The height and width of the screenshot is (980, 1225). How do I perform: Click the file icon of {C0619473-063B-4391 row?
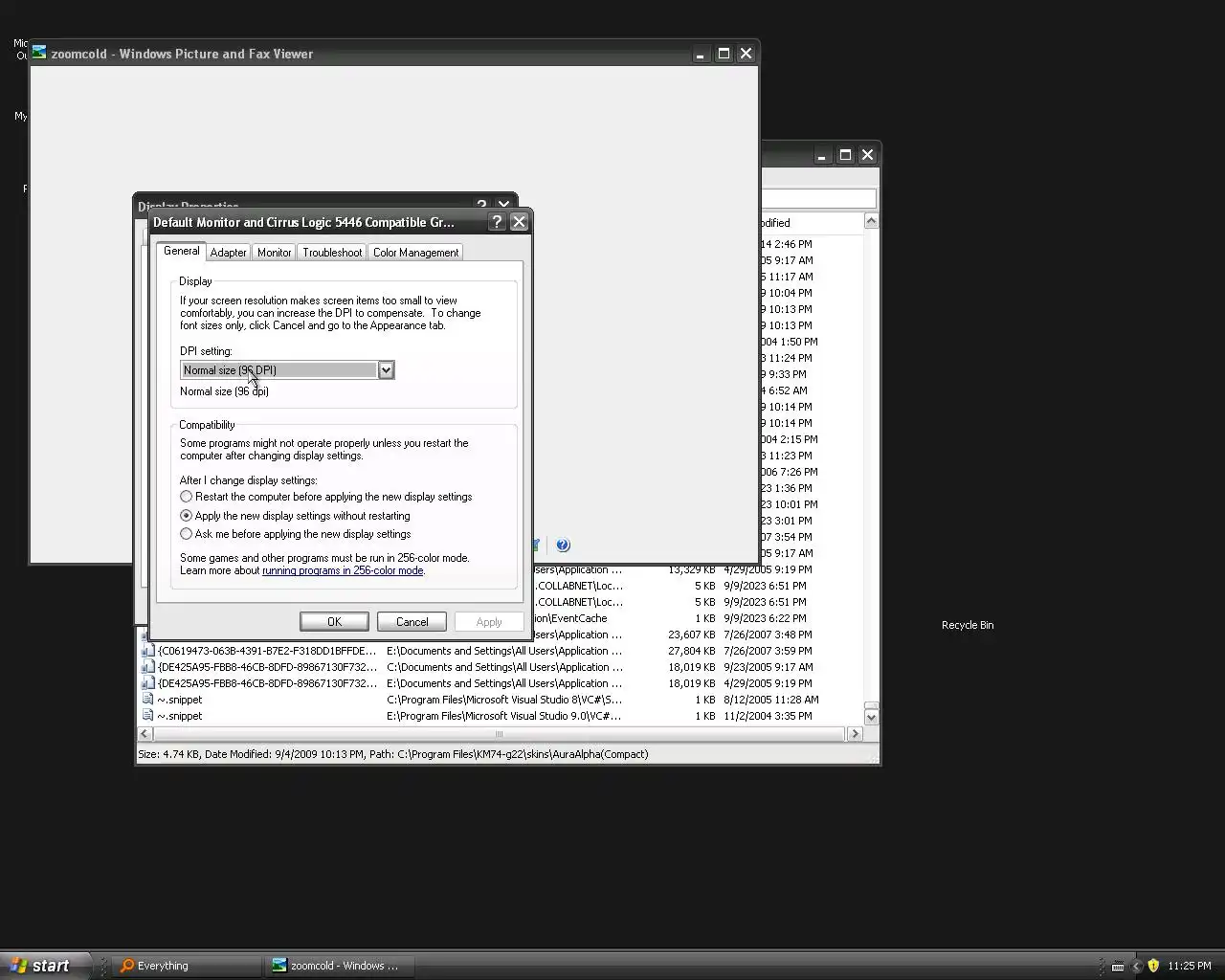point(148,651)
